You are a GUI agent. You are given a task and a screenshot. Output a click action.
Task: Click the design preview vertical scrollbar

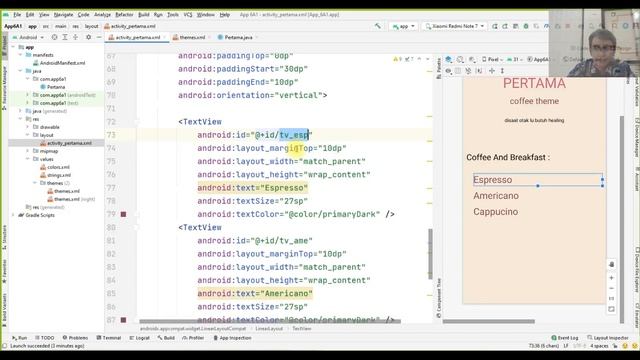coord(622,220)
